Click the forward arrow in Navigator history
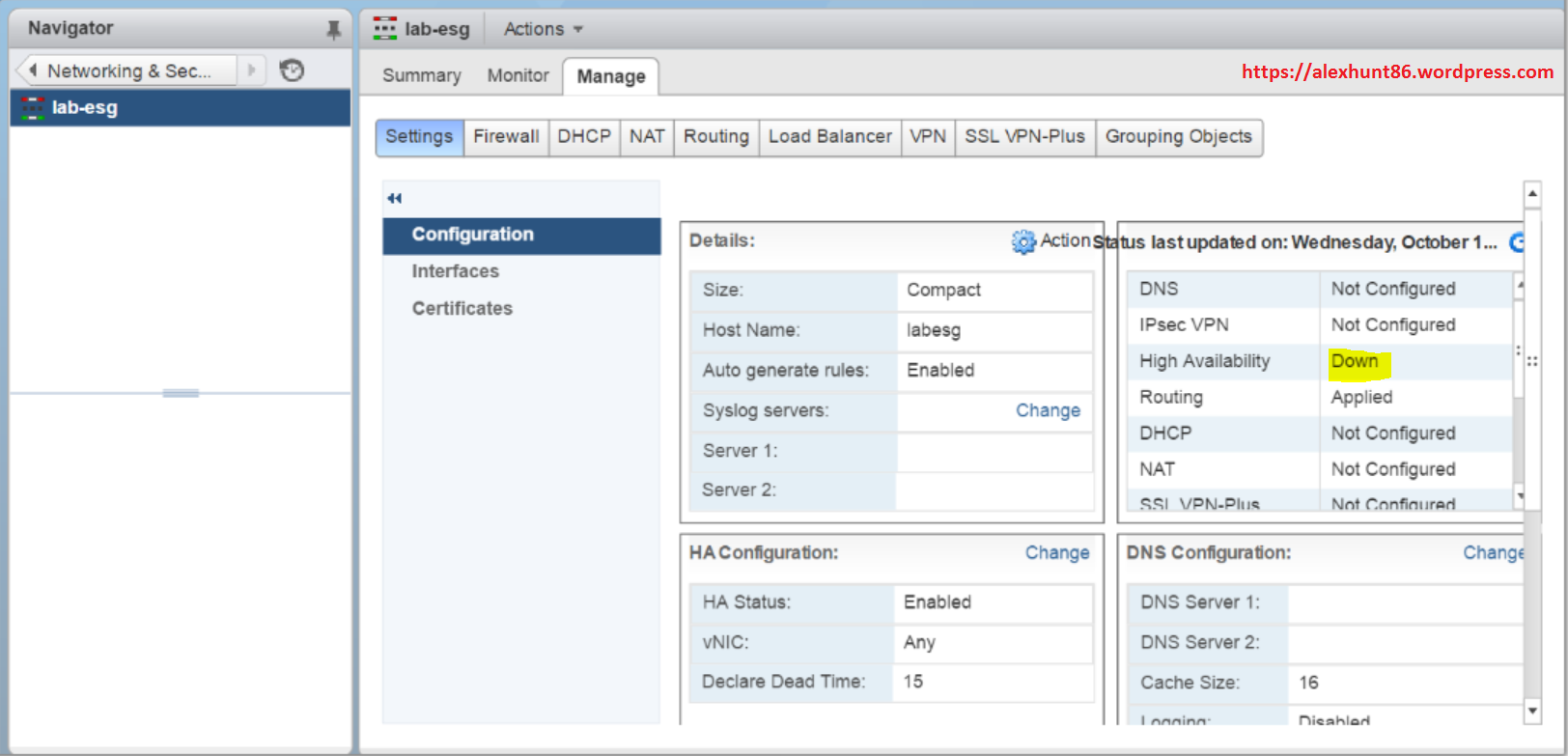The width and height of the screenshot is (1568, 756). 252,70
